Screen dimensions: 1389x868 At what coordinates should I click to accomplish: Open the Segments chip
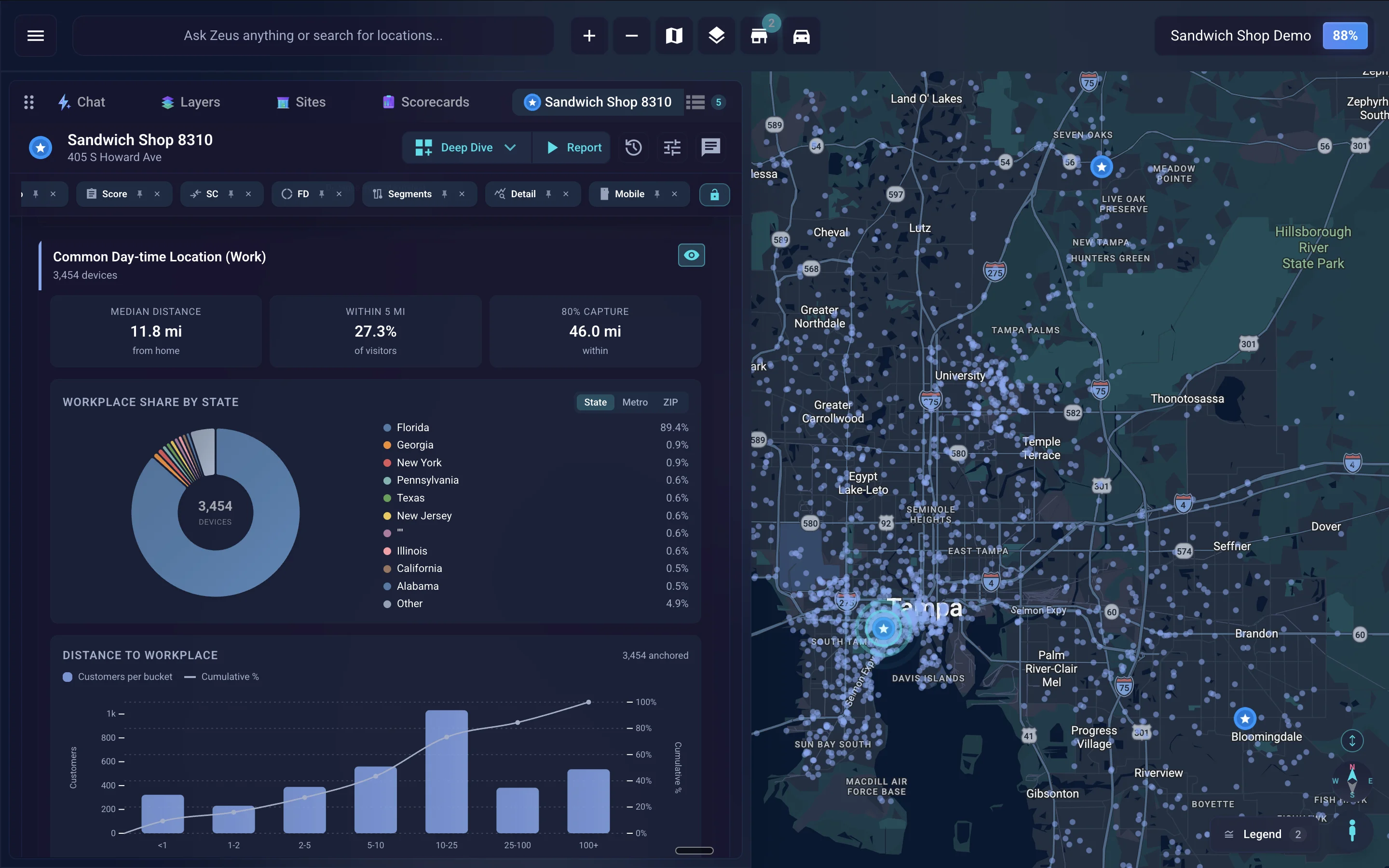coord(402,194)
